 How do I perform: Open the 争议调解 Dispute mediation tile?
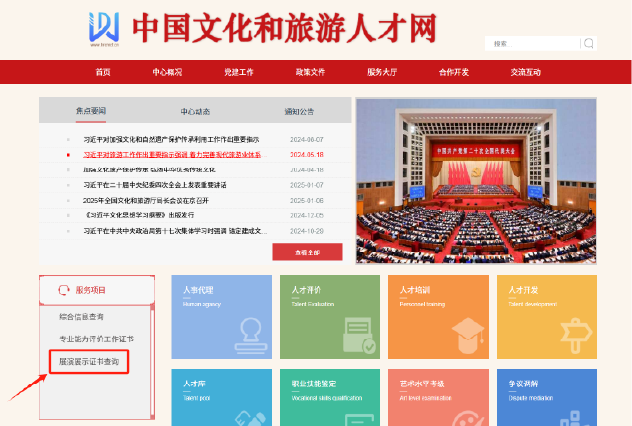547,397
